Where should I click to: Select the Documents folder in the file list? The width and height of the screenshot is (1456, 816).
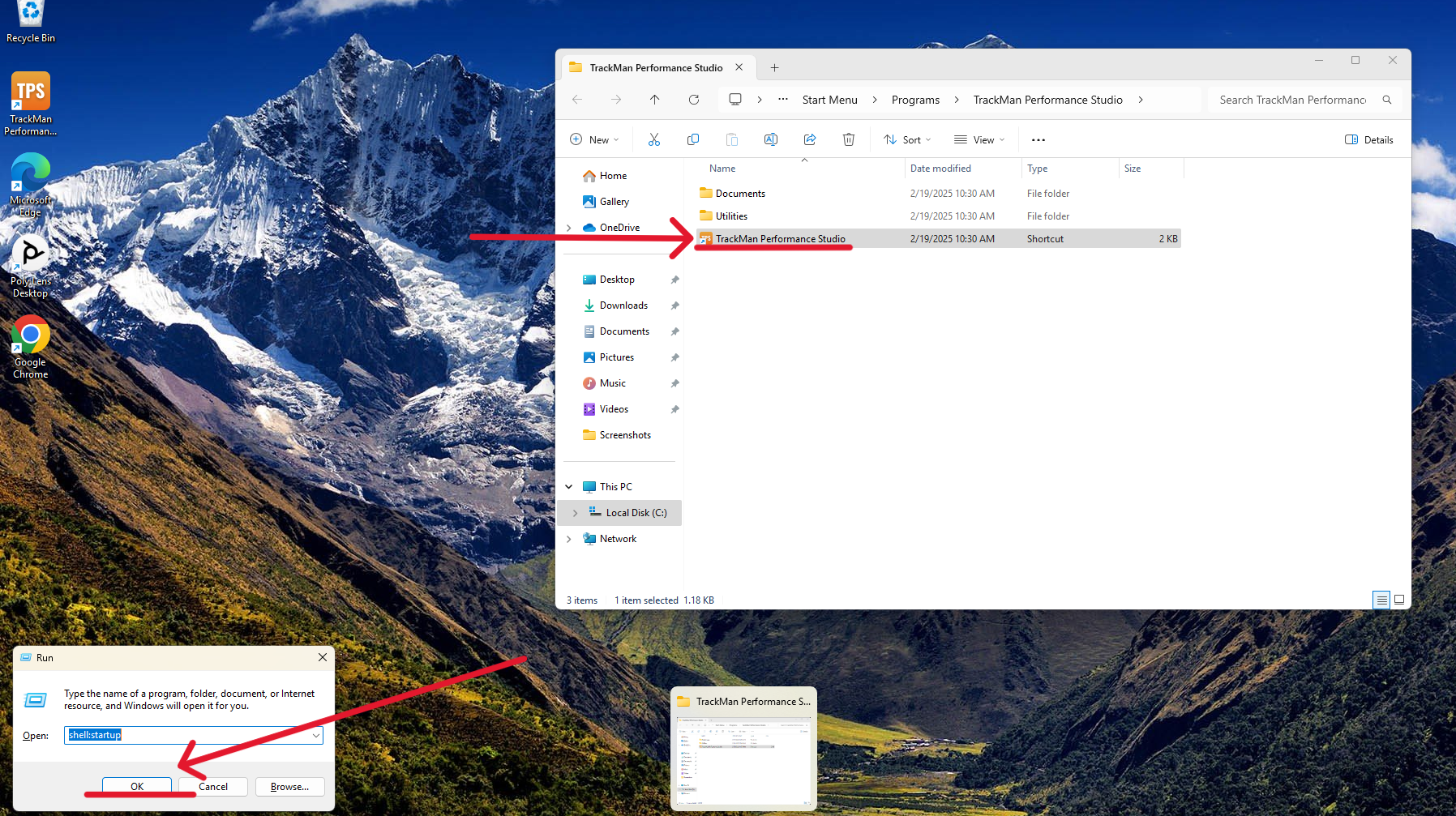click(x=938, y=193)
